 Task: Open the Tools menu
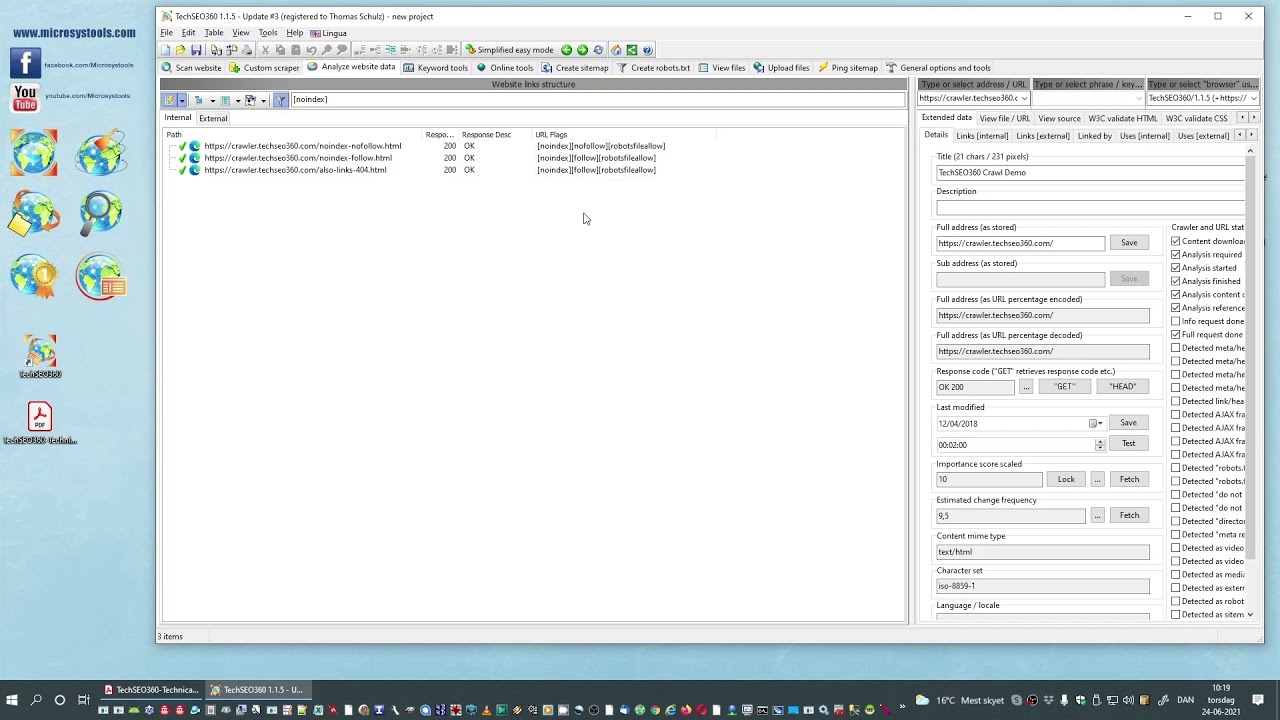click(x=267, y=33)
